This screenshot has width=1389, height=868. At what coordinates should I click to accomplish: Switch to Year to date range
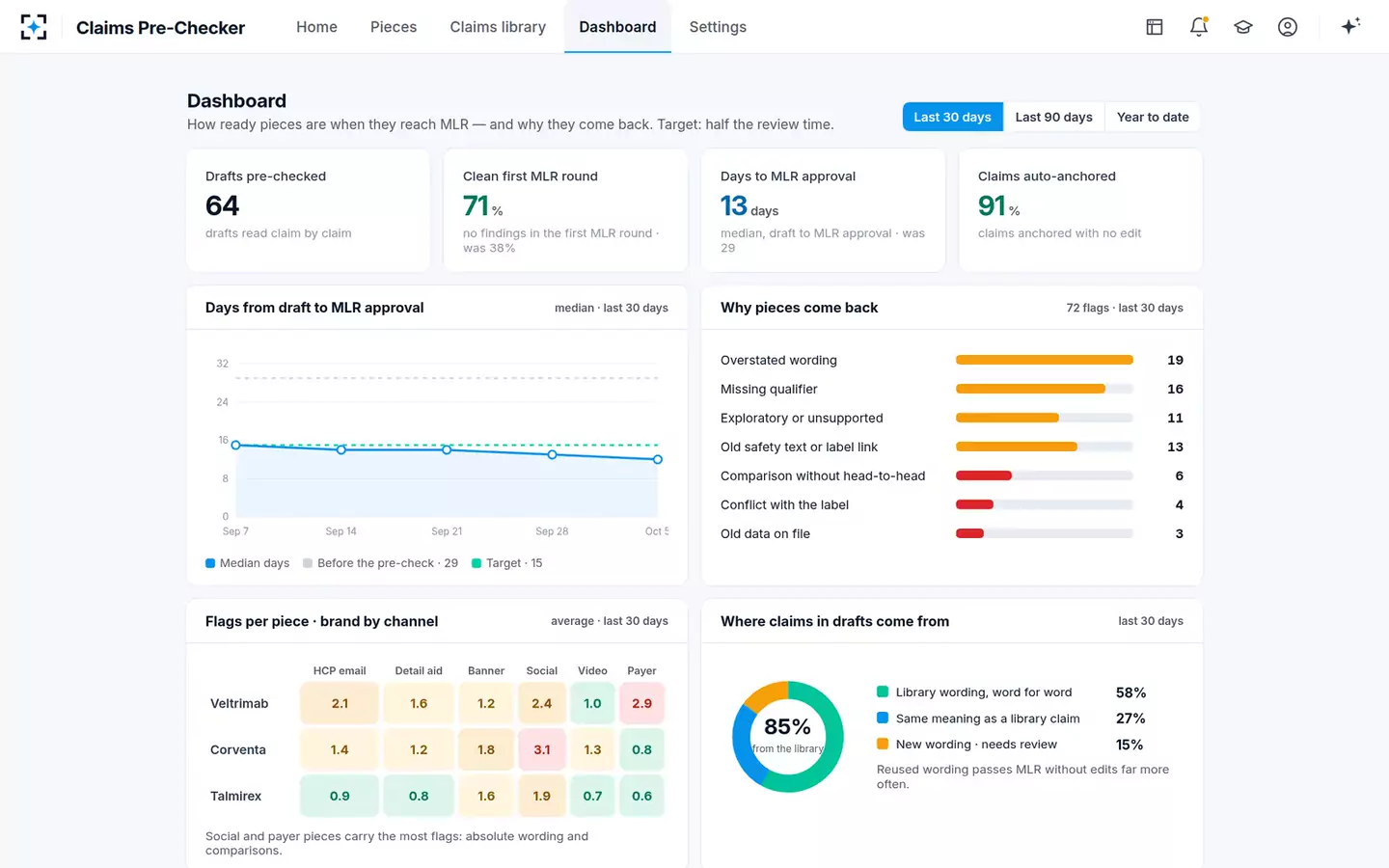(1153, 117)
